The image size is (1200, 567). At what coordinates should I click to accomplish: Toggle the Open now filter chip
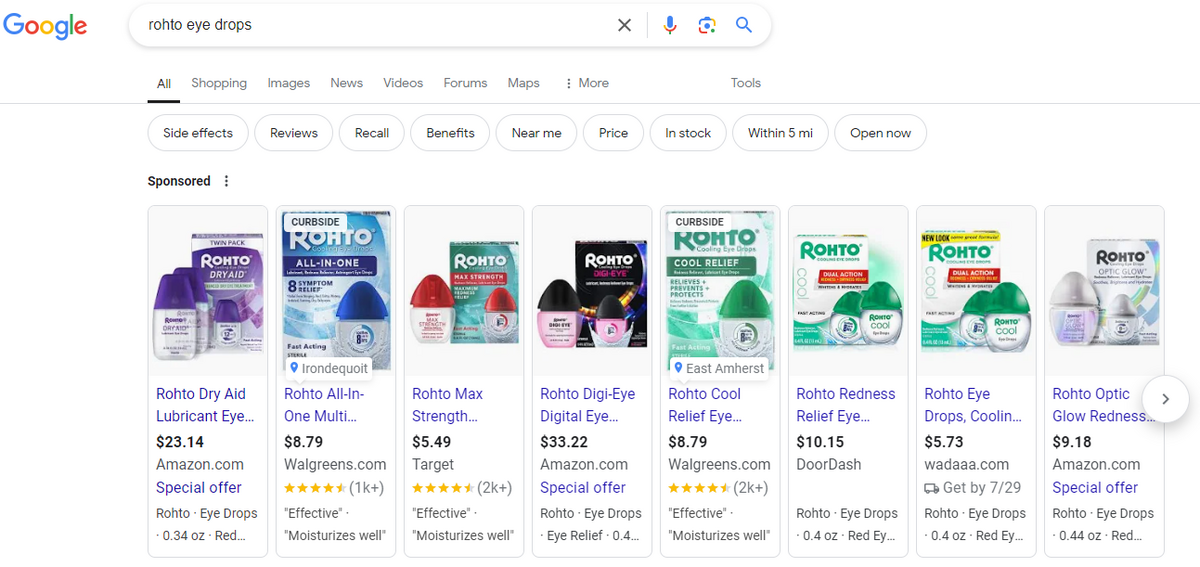(880, 133)
